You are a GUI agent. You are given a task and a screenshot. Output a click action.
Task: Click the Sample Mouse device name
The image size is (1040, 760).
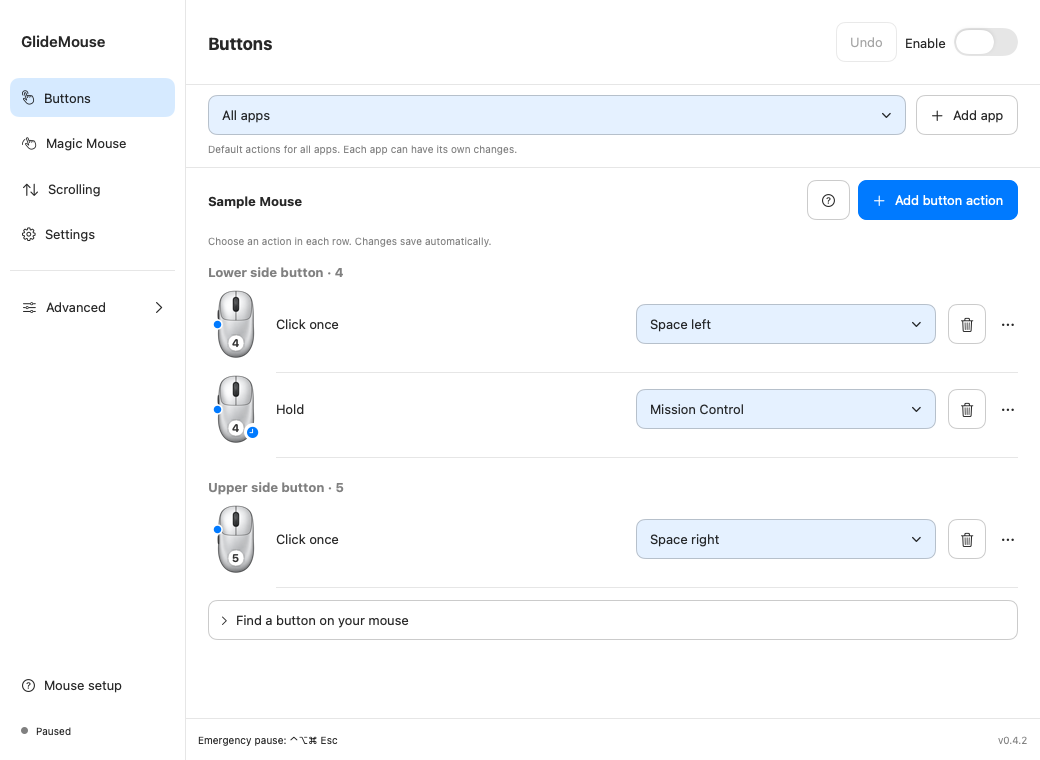pos(255,202)
